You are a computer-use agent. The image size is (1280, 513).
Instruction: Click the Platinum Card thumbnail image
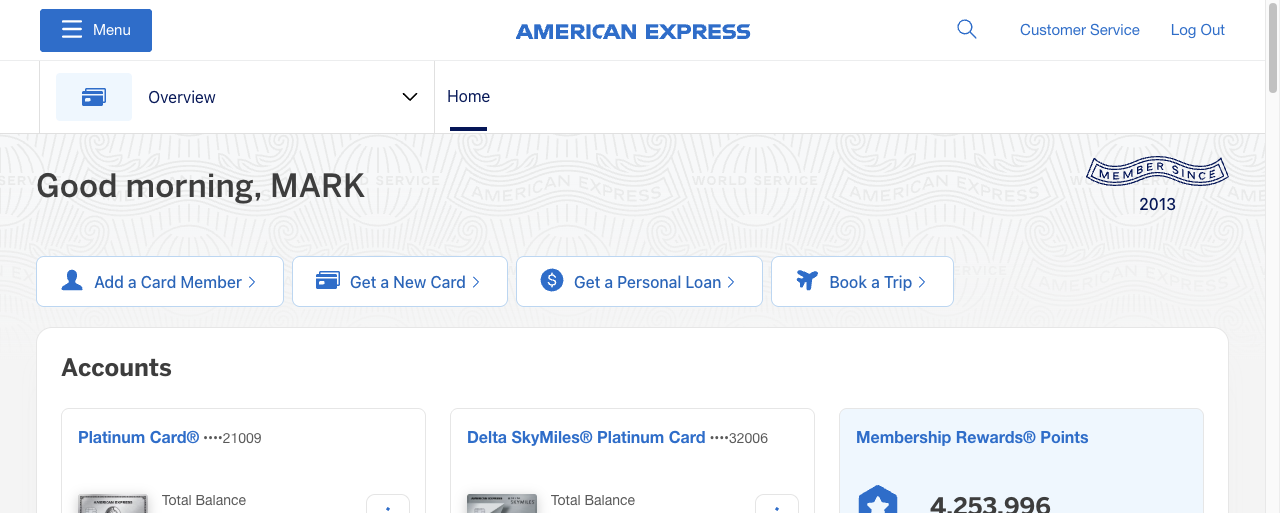point(113,503)
